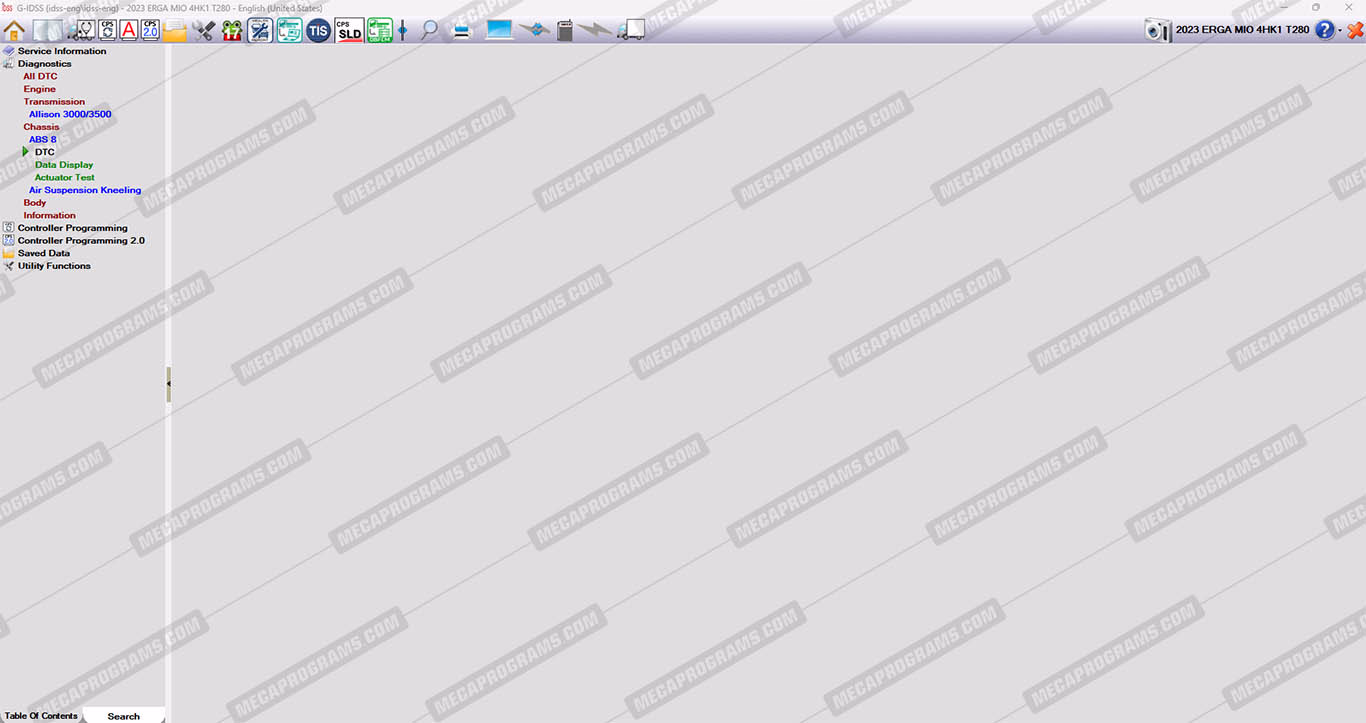Collapse the left panel with splitter arrow
The image size is (1366, 723).
(x=169, y=384)
